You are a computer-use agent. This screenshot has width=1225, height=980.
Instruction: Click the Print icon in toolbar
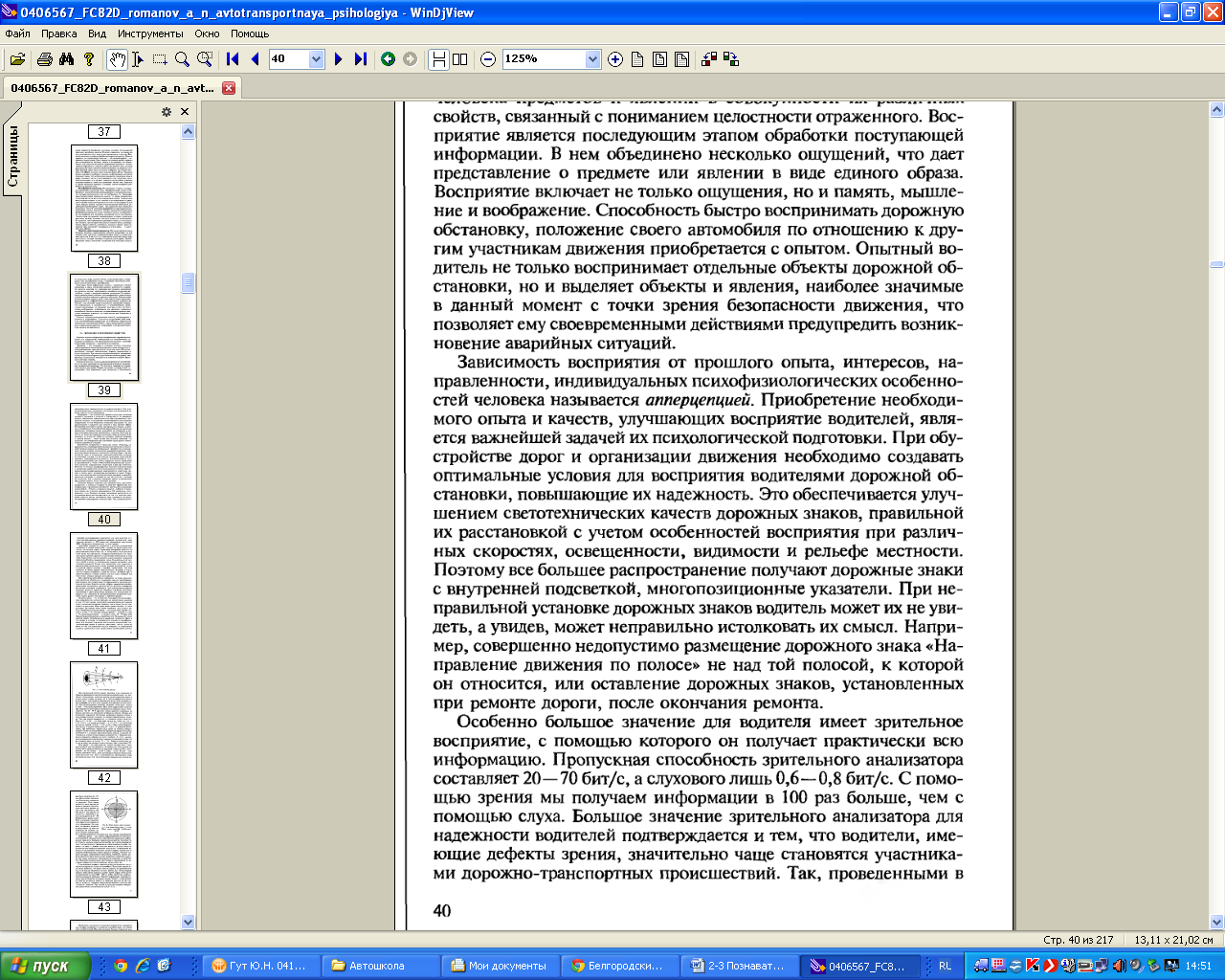pyautogui.click(x=44, y=59)
